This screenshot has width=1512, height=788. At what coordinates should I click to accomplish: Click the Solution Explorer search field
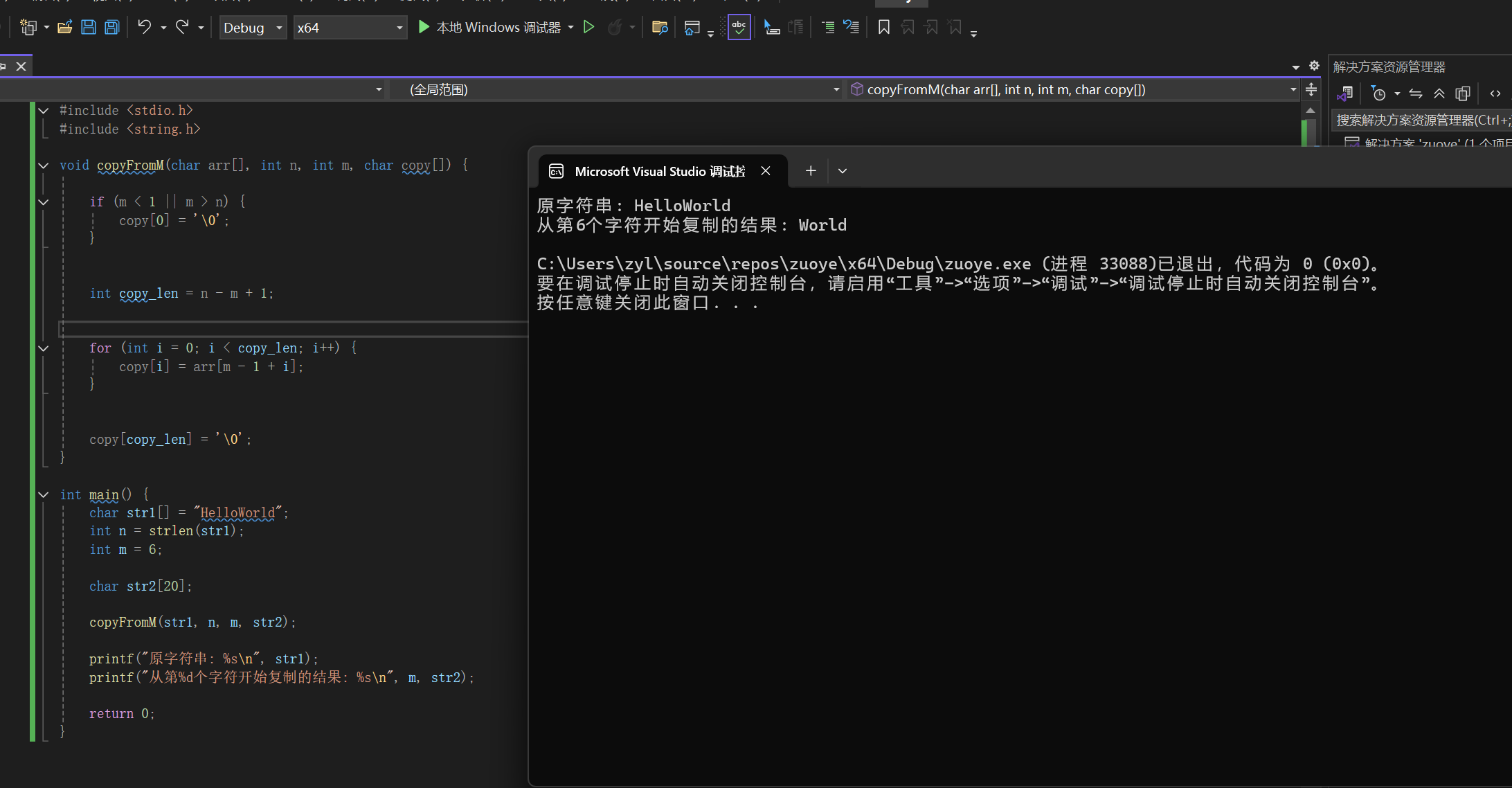(1419, 120)
